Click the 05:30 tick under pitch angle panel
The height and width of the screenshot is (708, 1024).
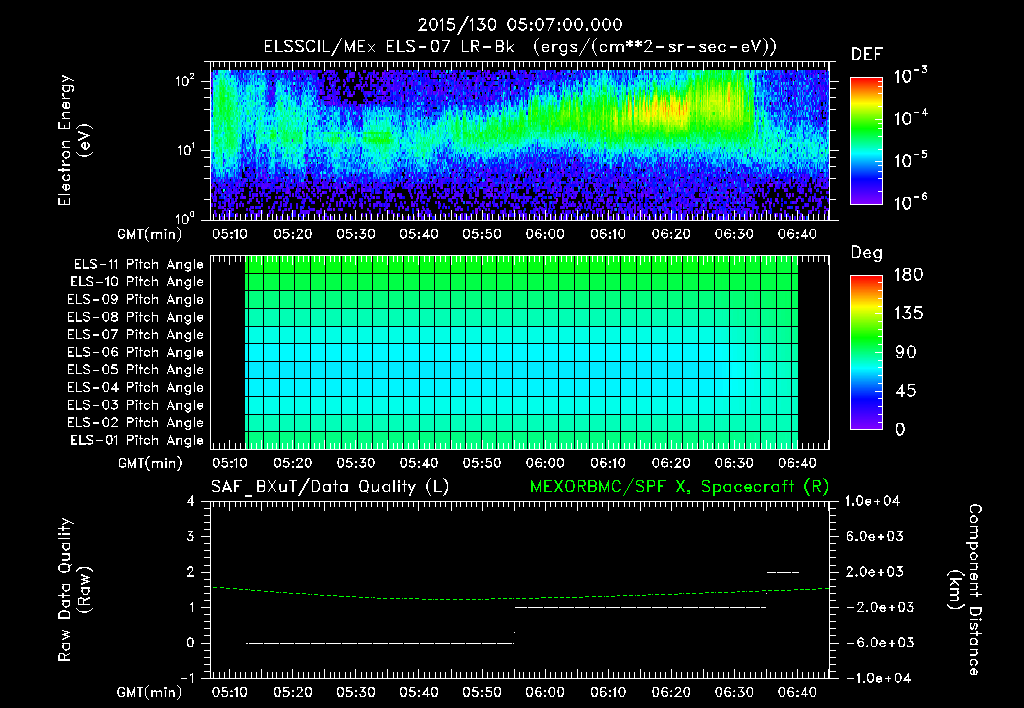(355, 463)
